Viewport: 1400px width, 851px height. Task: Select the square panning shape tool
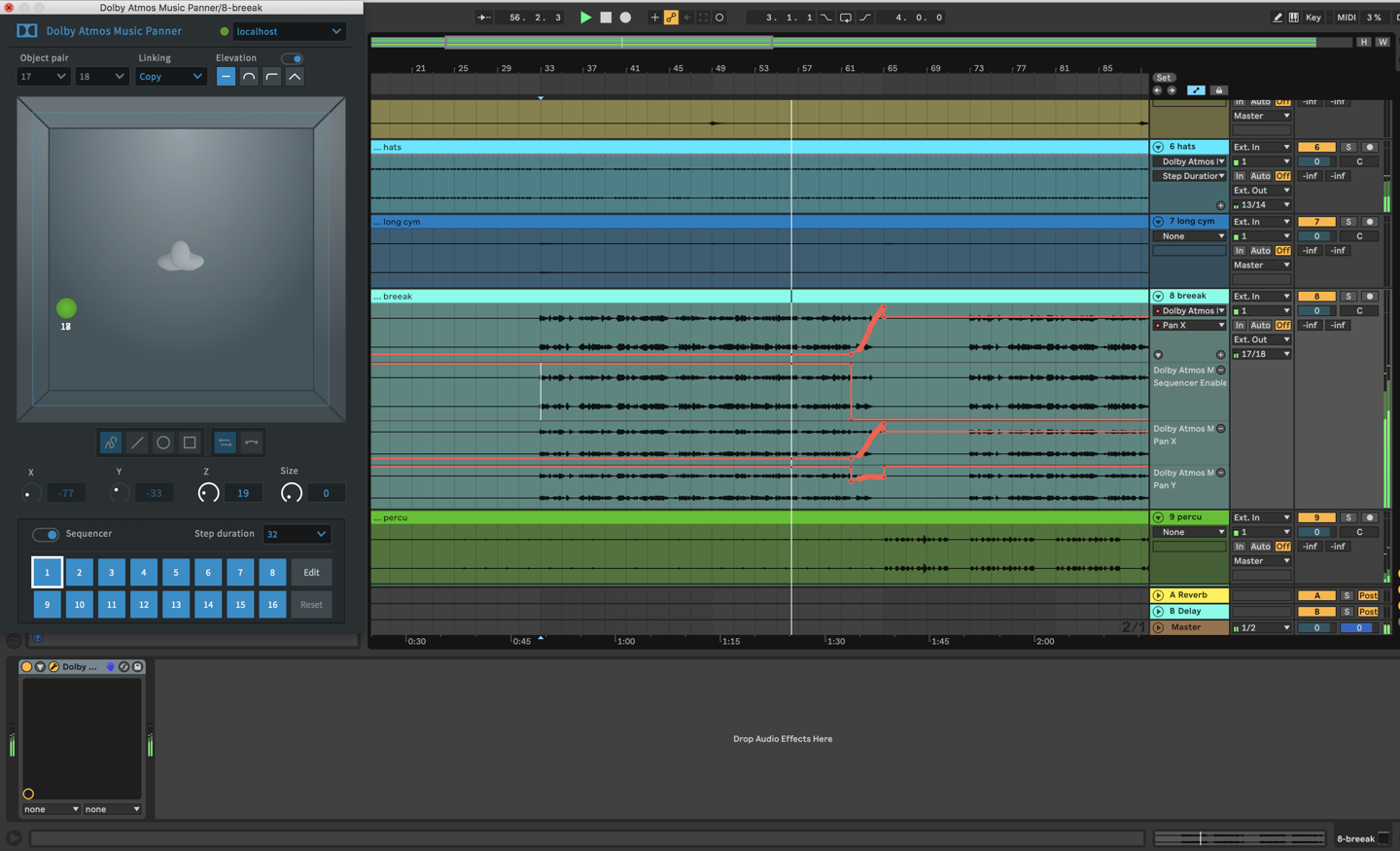[190, 443]
